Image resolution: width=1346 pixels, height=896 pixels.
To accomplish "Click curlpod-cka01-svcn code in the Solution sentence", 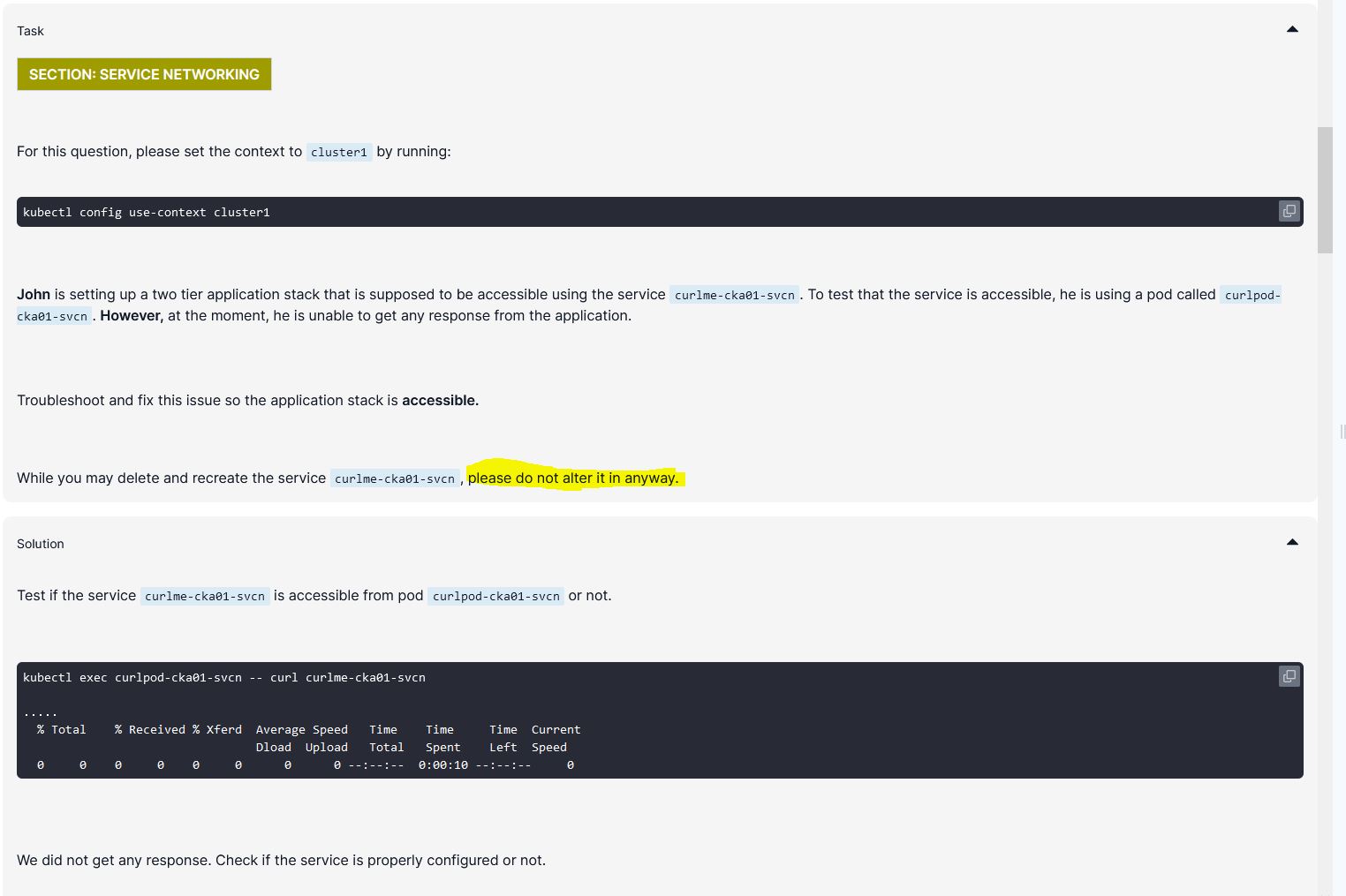I will 496,596.
